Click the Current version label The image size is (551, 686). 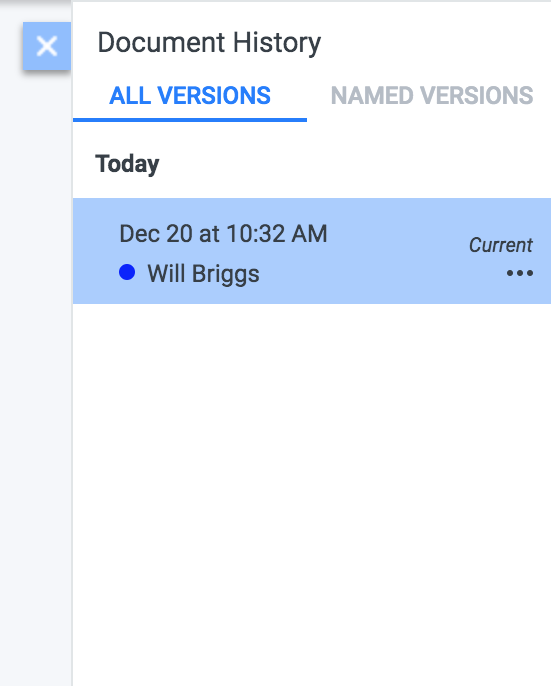tap(501, 245)
